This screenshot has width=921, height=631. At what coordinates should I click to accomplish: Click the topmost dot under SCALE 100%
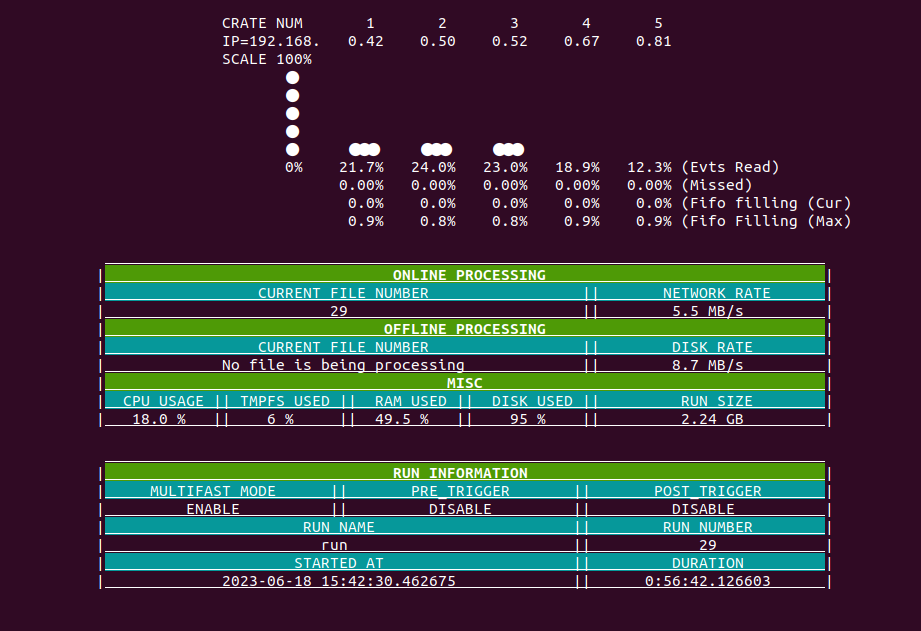coord(292,77)
